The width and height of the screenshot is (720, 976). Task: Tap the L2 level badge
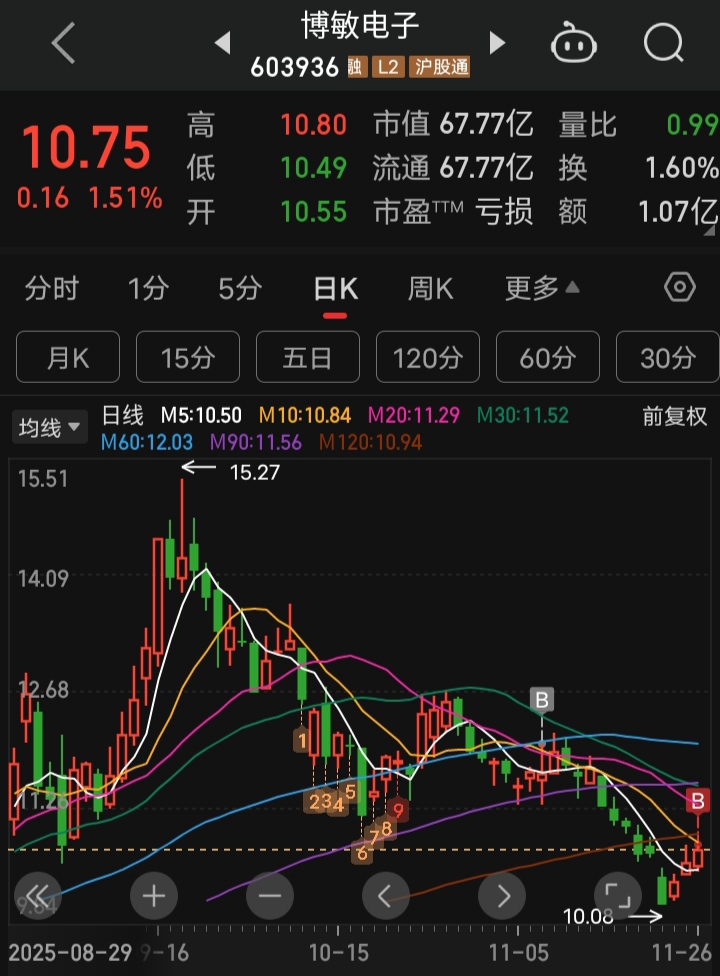388,67
